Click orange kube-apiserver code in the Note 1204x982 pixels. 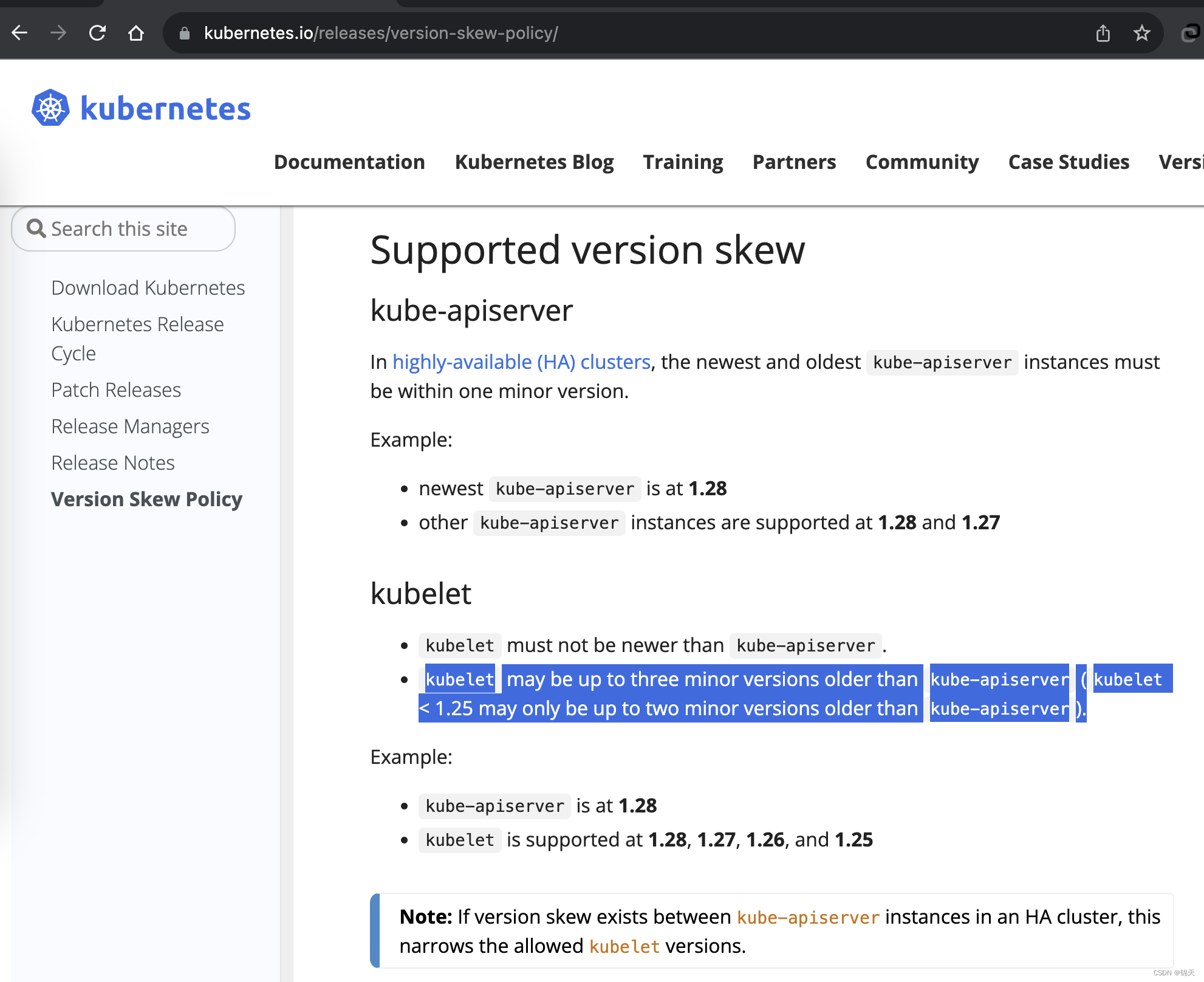[x=808, y=916]
